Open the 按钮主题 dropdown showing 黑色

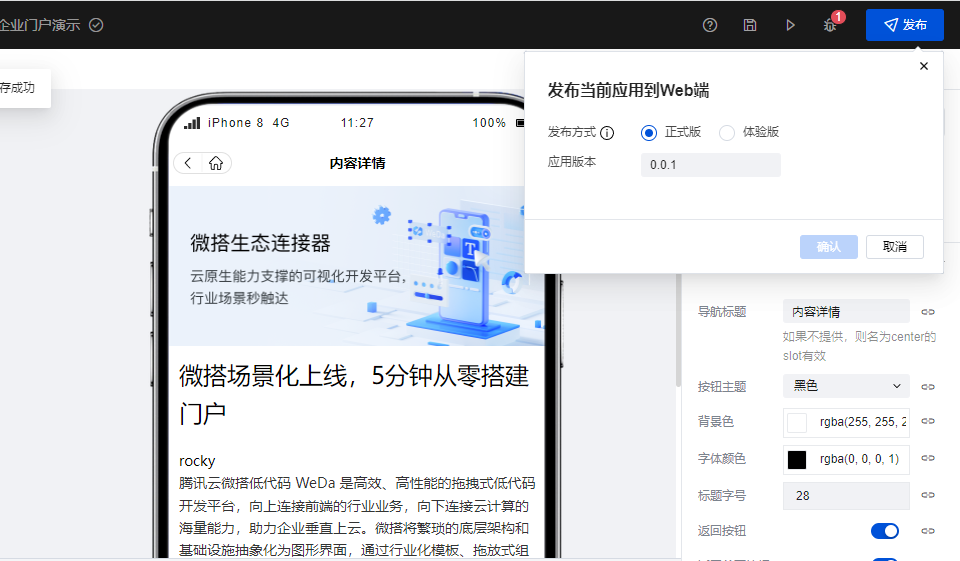coord(846,386)
